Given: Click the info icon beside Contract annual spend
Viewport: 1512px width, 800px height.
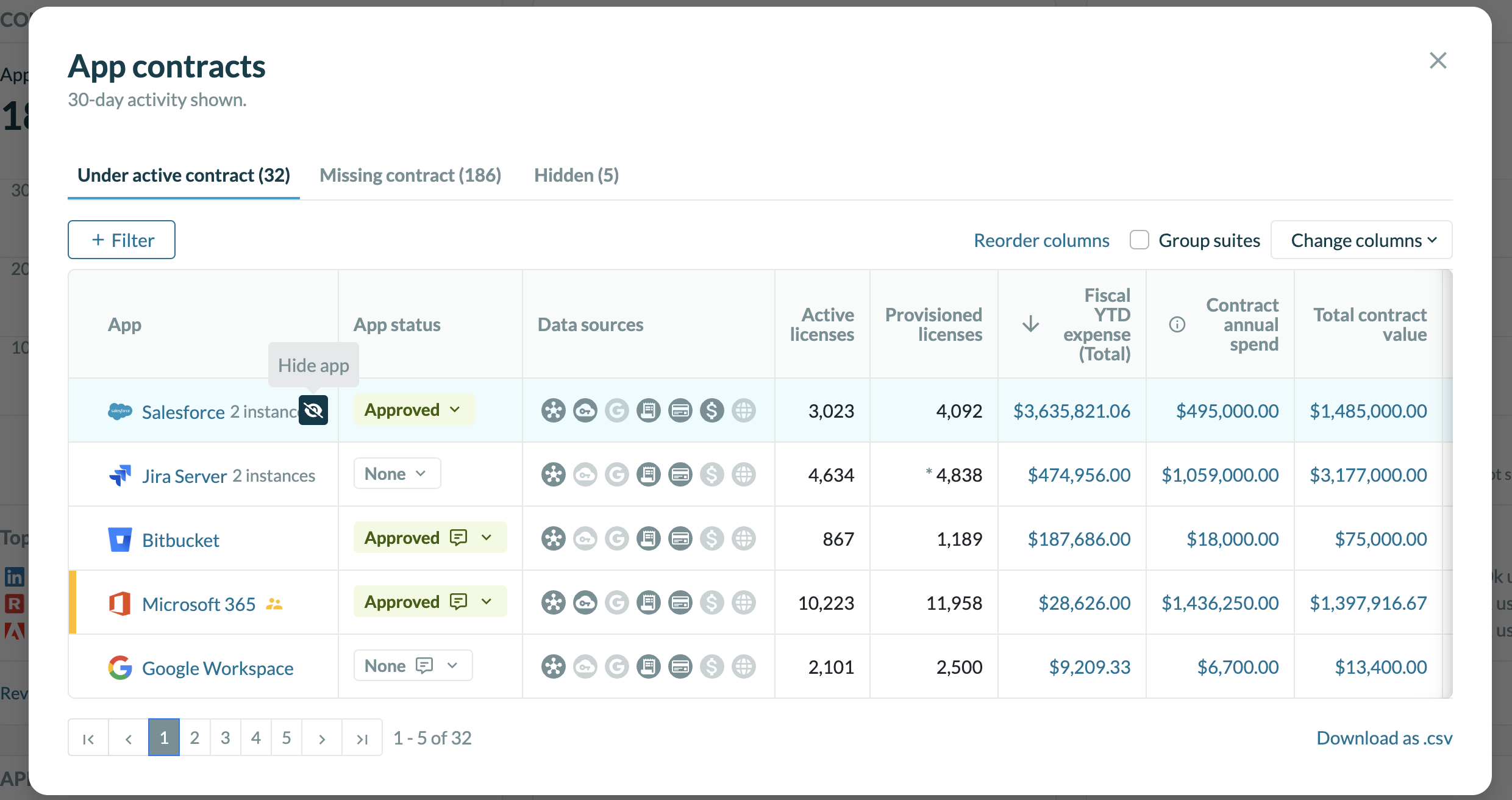Looking at the screenshot, I should [x=1177, y=324].
